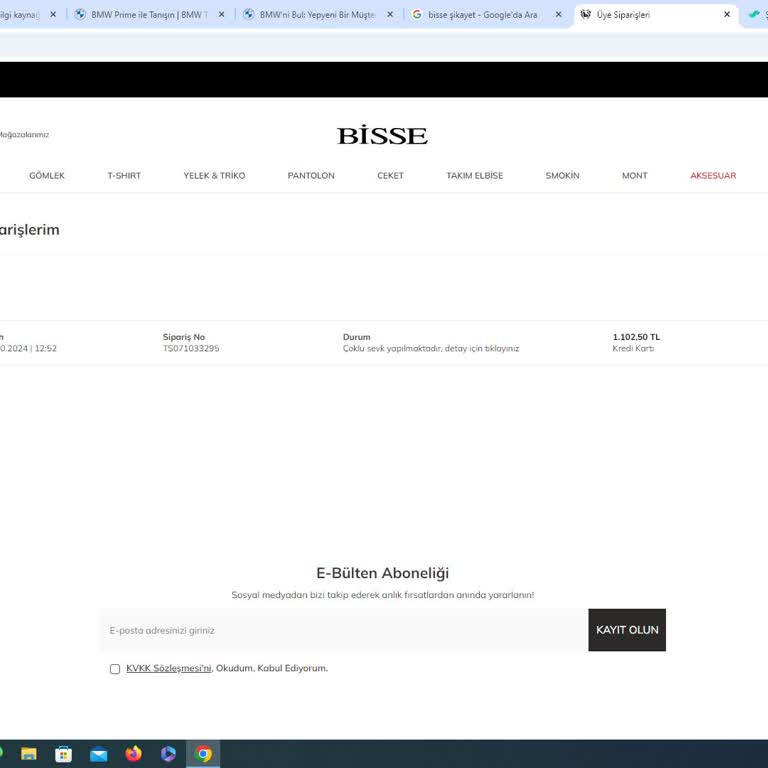This screenshot has width=768, height=768.
Task: Click the Mağazalarımız link
Action: tap(24, 135)
